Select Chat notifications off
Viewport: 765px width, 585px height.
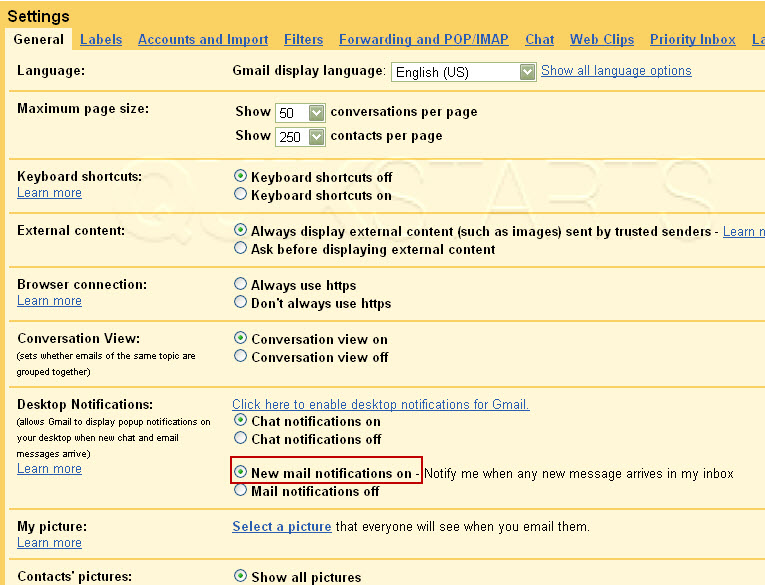(x=240, y=438)
